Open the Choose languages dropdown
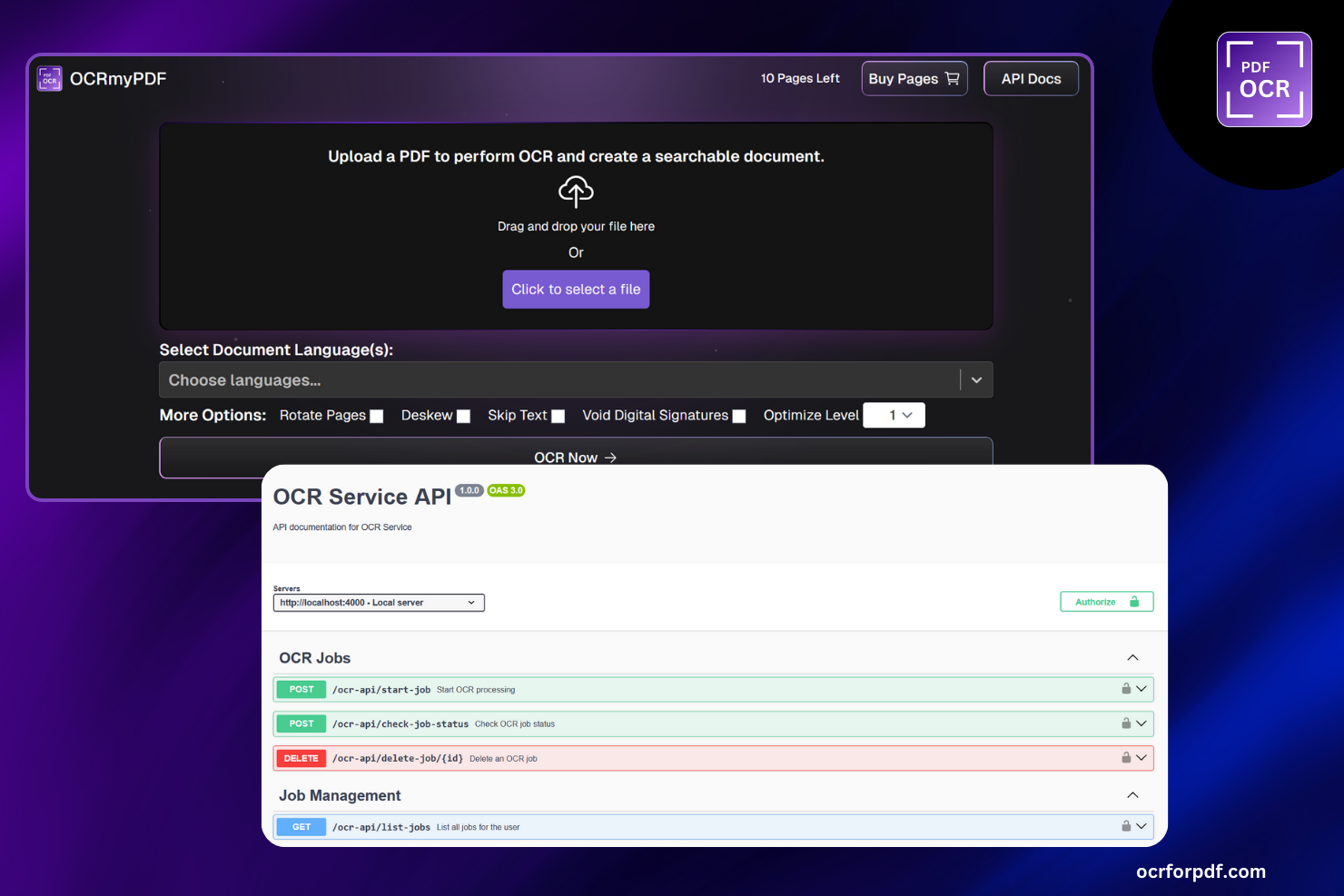1344x896 pixels. click(576, 380)
